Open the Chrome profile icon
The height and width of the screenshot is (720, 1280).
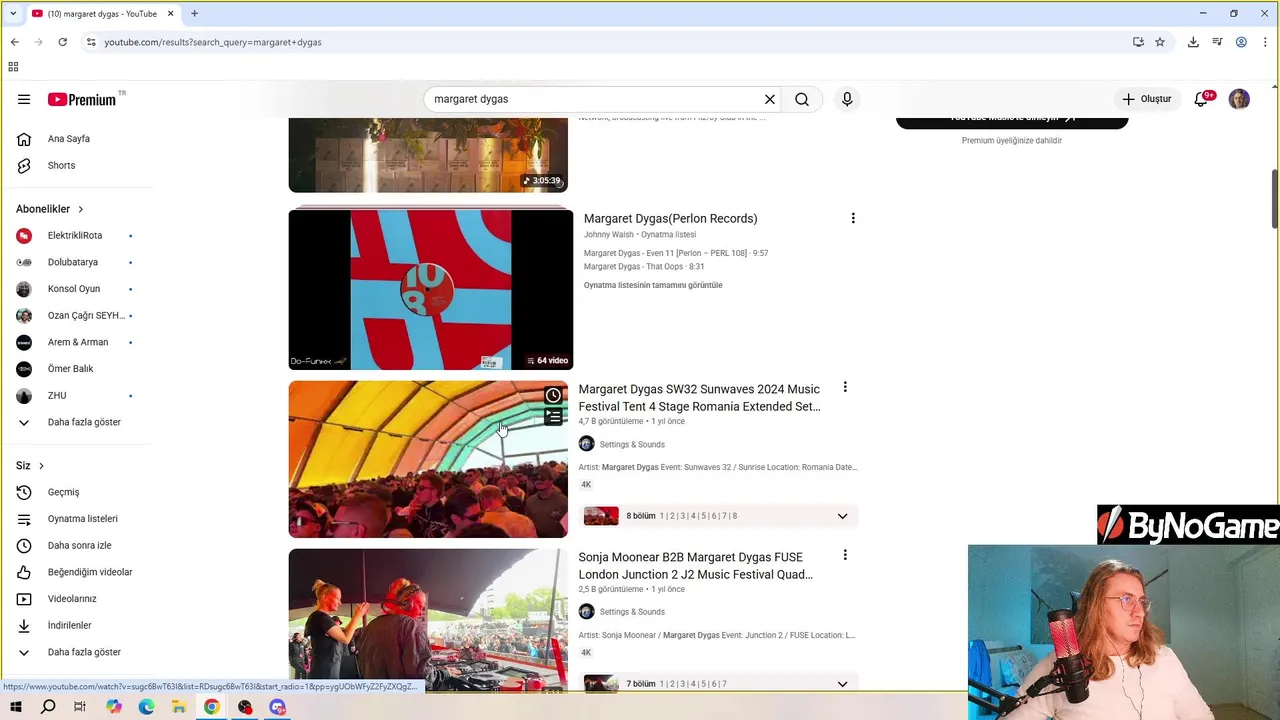1241,42
